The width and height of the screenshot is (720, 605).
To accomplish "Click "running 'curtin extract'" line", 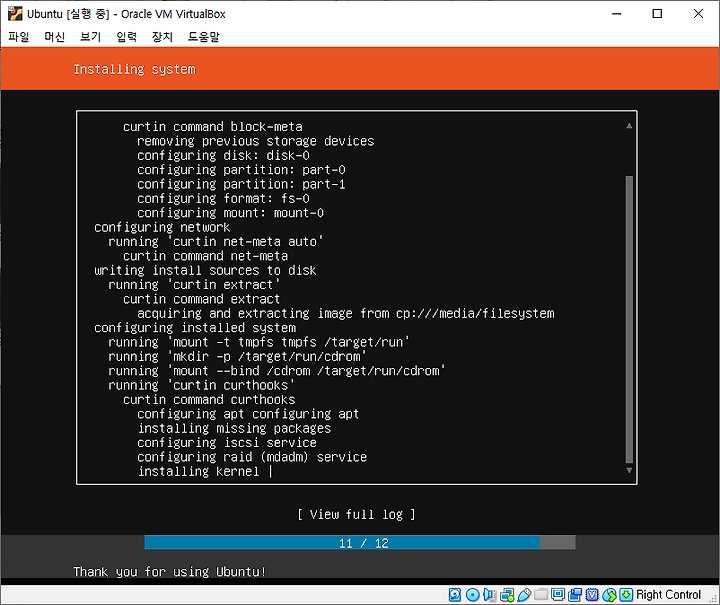I will 194,285.
